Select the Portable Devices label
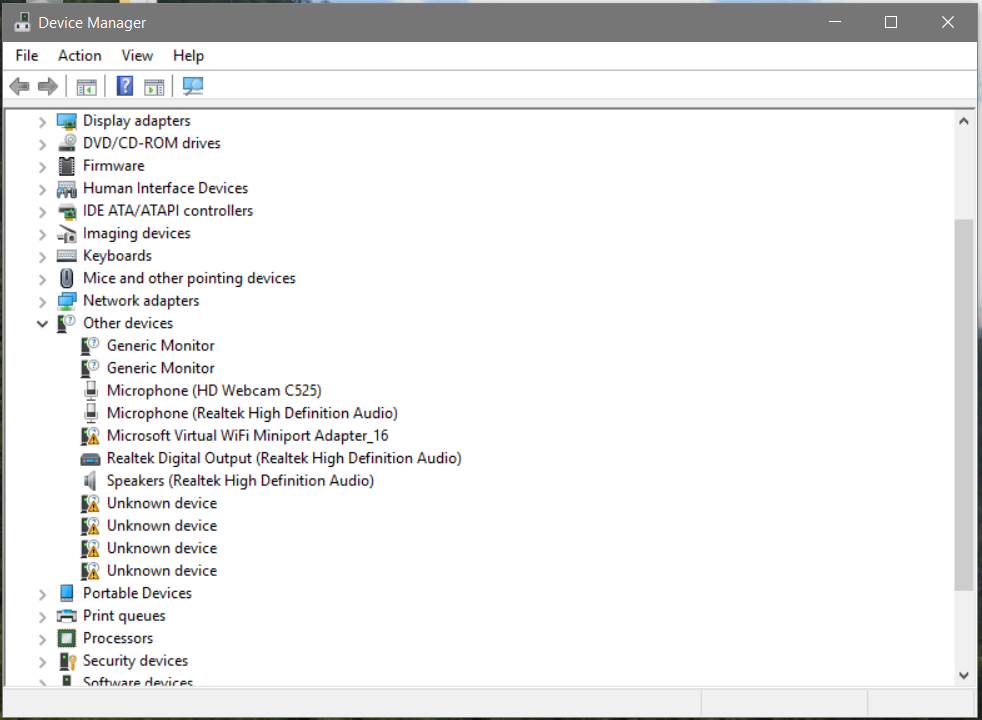This screenshot has height=720, width=982. [137, 594]
